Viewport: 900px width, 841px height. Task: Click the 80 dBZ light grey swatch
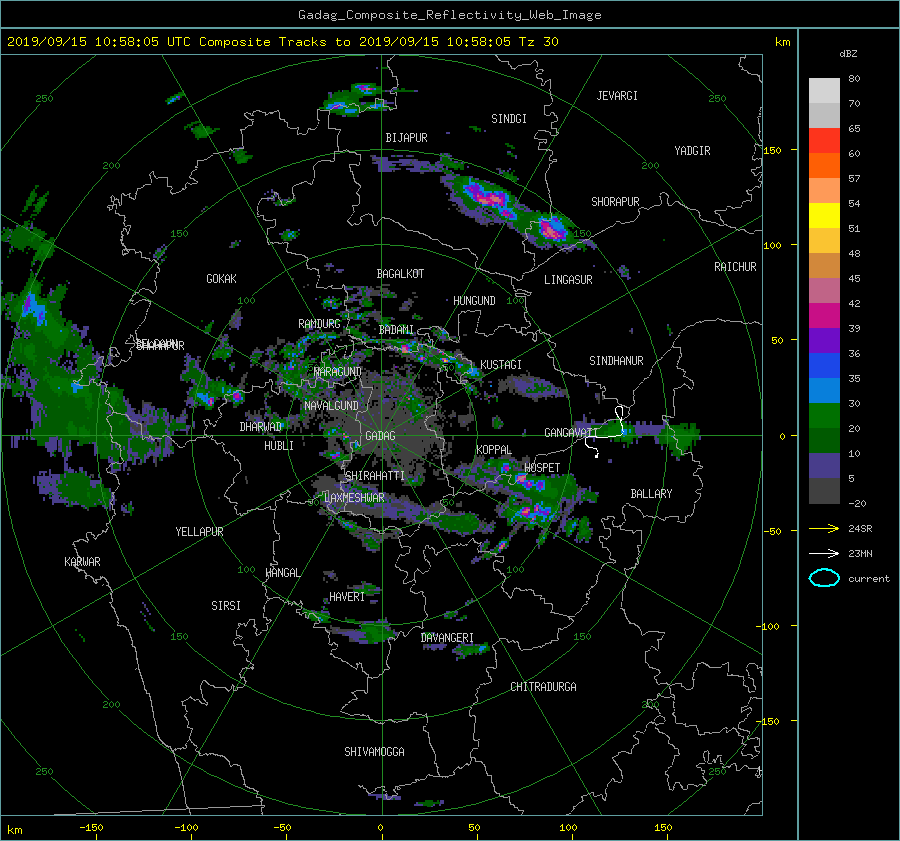pyautogui.click(x=824, y=90)
